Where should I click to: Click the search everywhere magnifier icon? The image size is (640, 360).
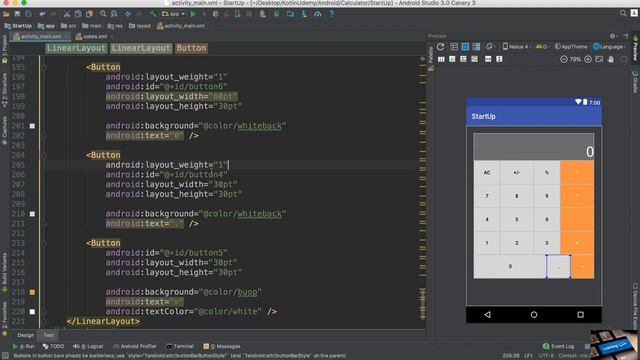pyautogui.click(x=623, y=13)
